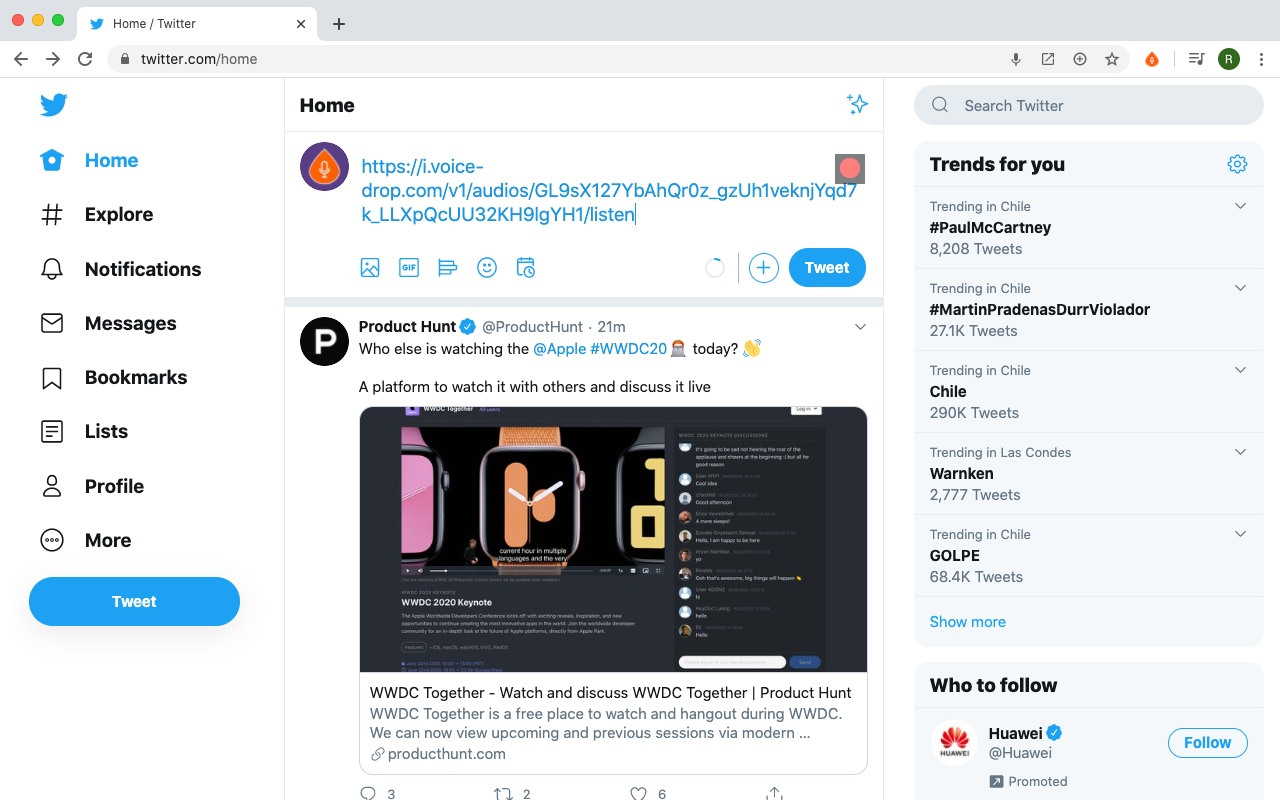Open the #PaulMcCartney trend
Image resolution: width=1280 pixels, height=800 pixels.
coord(990,227)
